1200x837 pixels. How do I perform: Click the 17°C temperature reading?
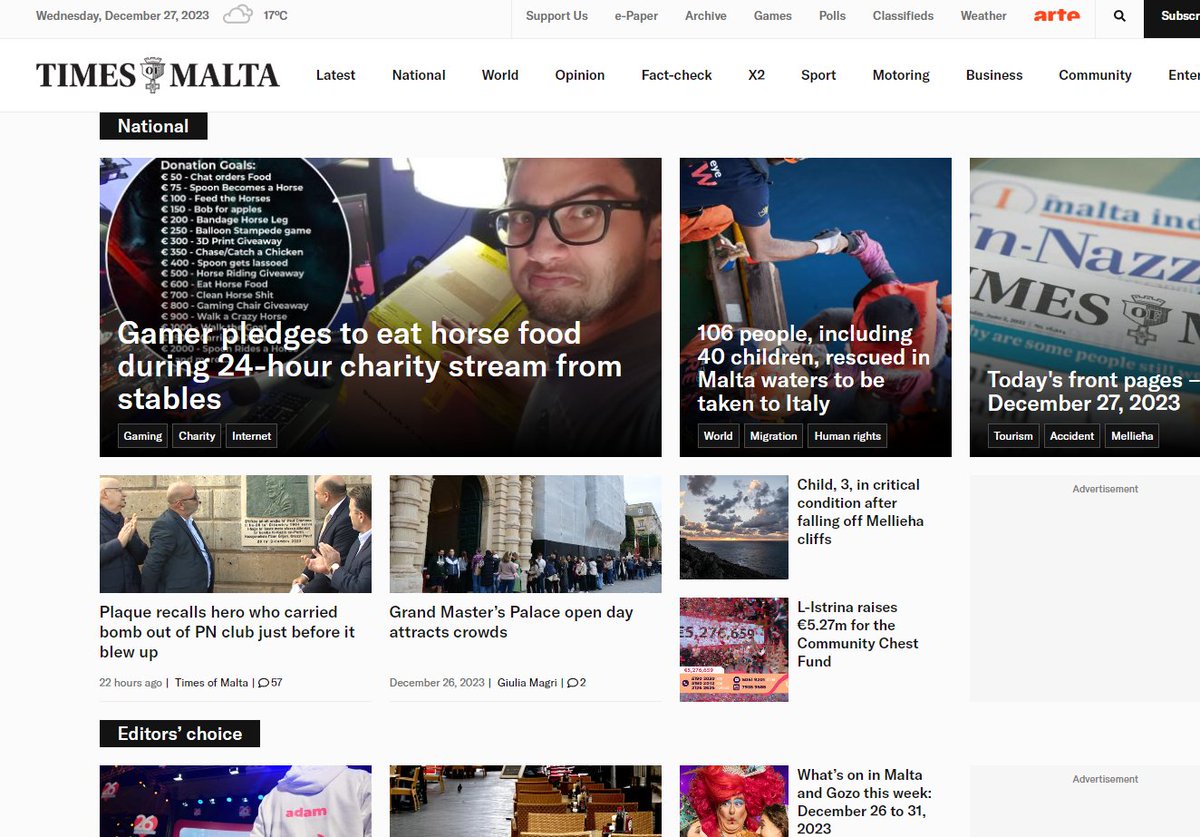(276, 16)
